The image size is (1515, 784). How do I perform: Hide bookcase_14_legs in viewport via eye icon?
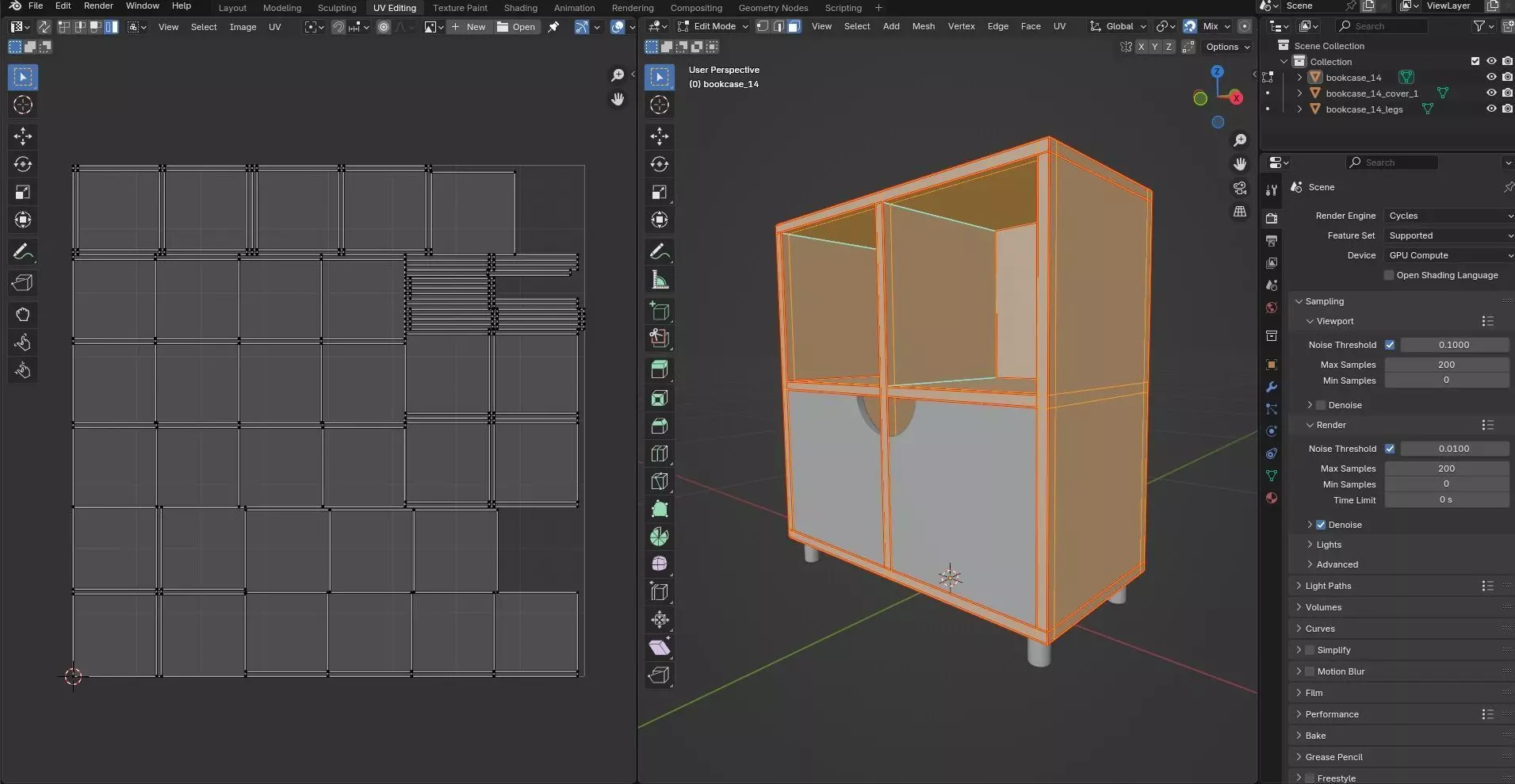(1491, 109)
